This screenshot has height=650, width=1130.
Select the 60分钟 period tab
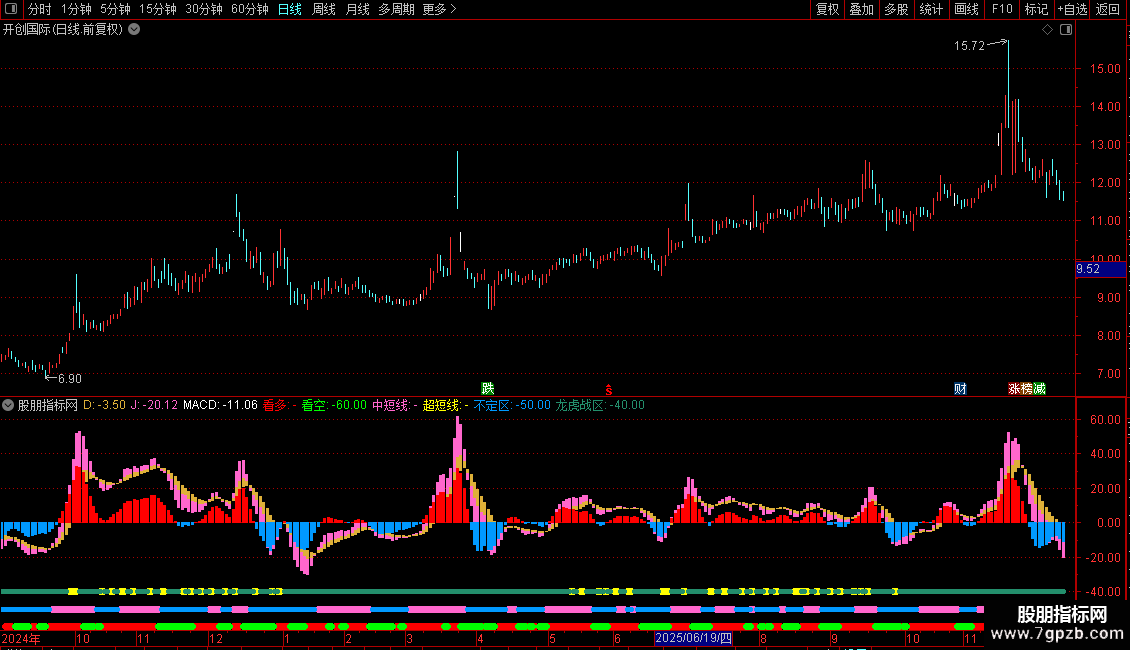pyautogui.click(x=249, y=9)
